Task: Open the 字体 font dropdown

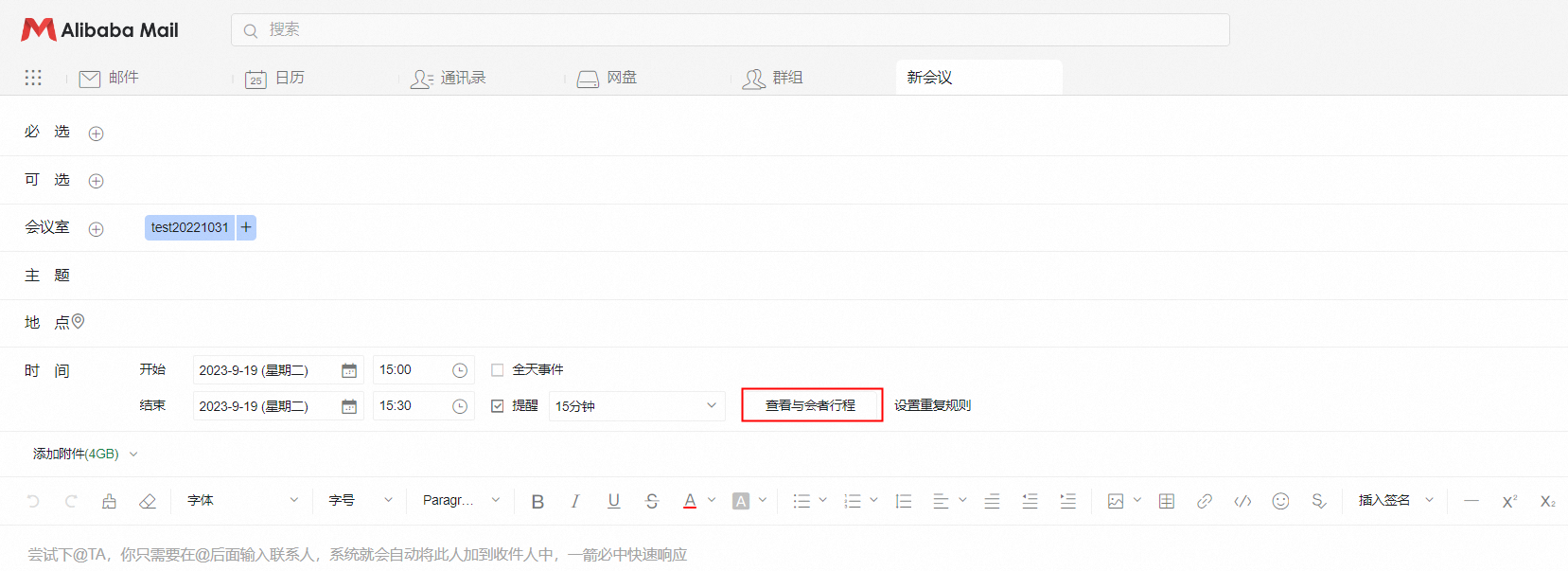Action: pyautogui.click(x=242, y=500)
